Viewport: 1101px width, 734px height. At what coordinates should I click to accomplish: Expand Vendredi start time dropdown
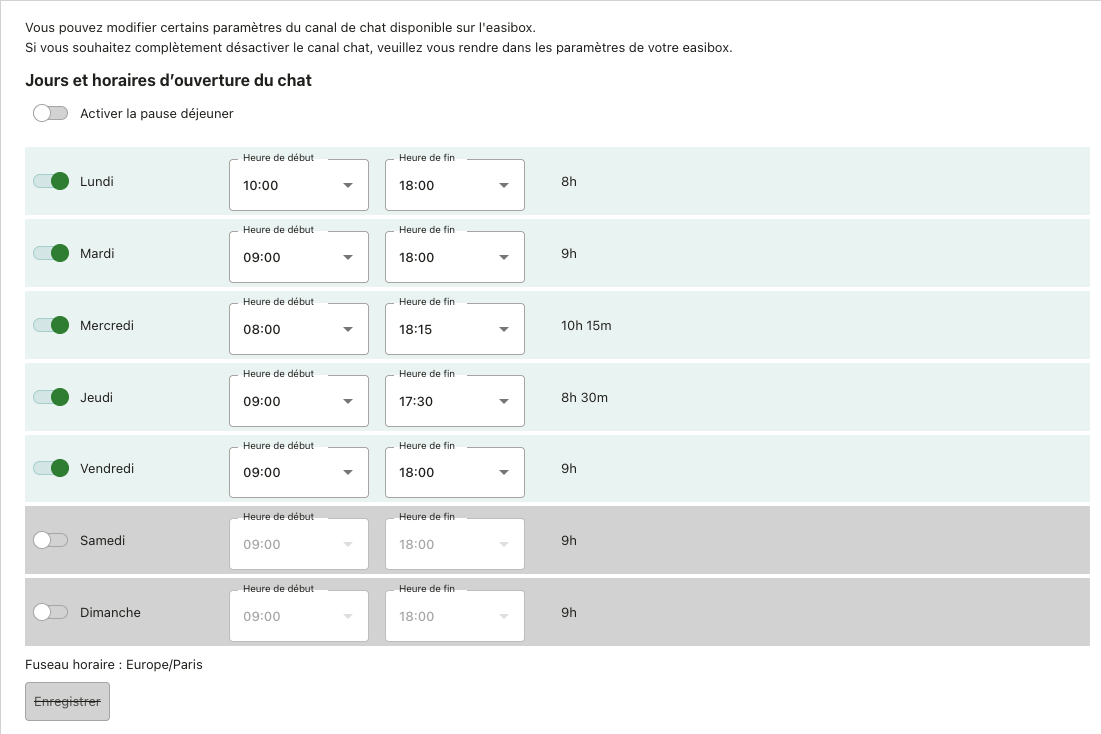pos(298,472)
